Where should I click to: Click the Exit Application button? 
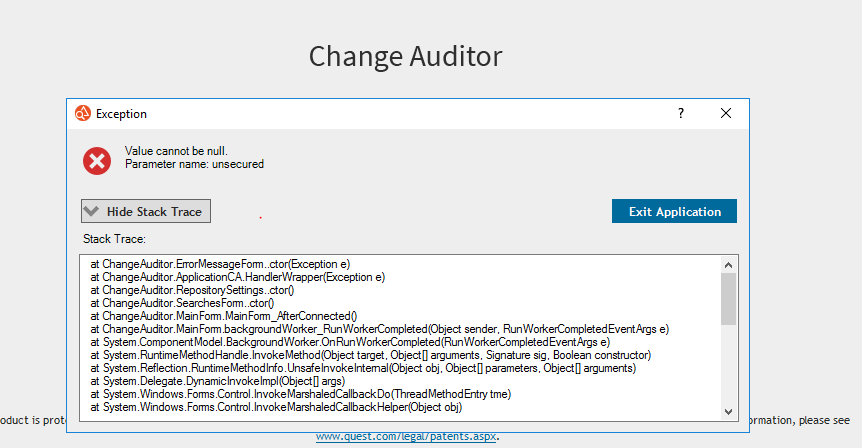[x=674, y=211]
